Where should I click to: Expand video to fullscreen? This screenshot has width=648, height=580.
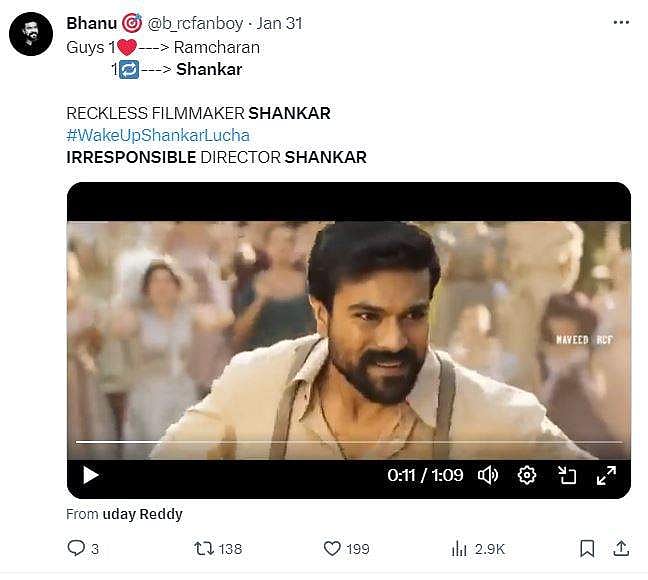pyautogui.click(x=605, y=475)
